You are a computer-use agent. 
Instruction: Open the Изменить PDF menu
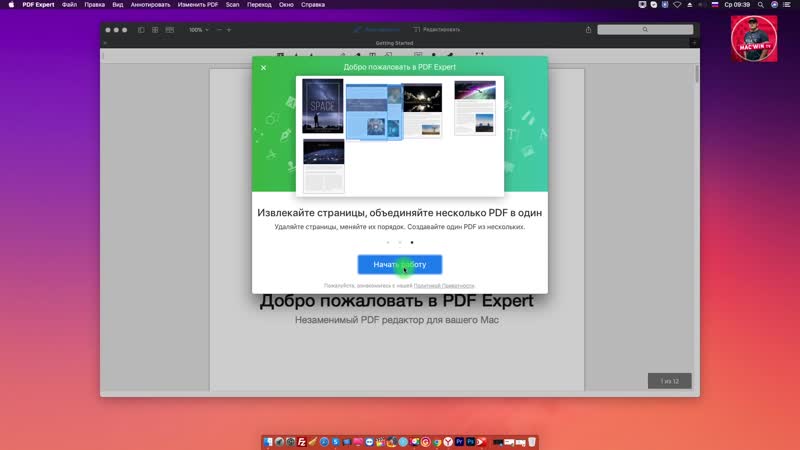coord(197,5)
